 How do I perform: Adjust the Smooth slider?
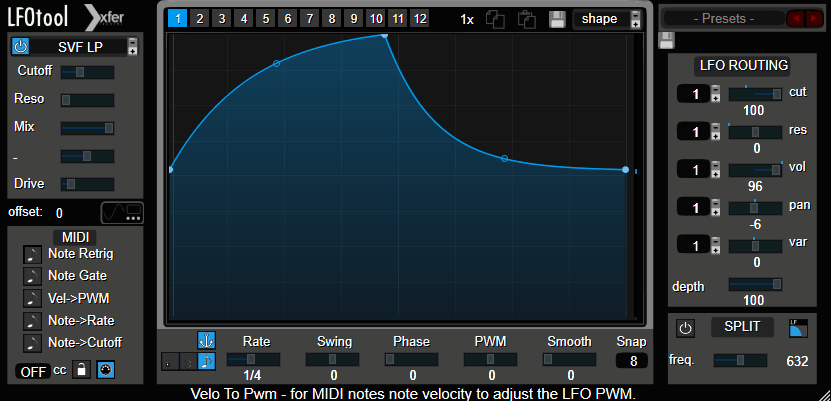(x=569, y=360)
